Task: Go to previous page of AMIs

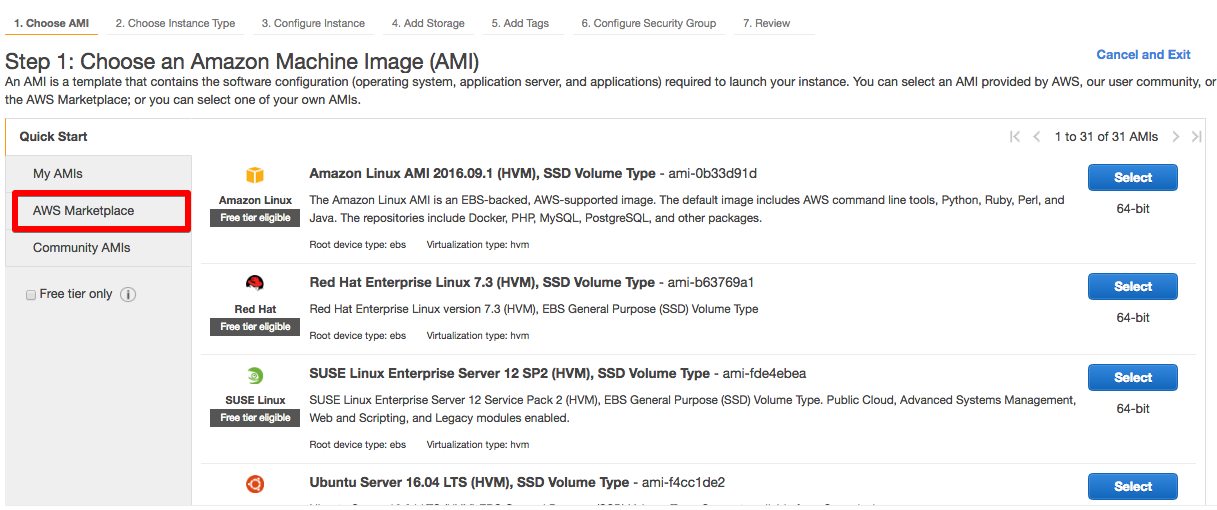Action: click(x=1037, y=137)
